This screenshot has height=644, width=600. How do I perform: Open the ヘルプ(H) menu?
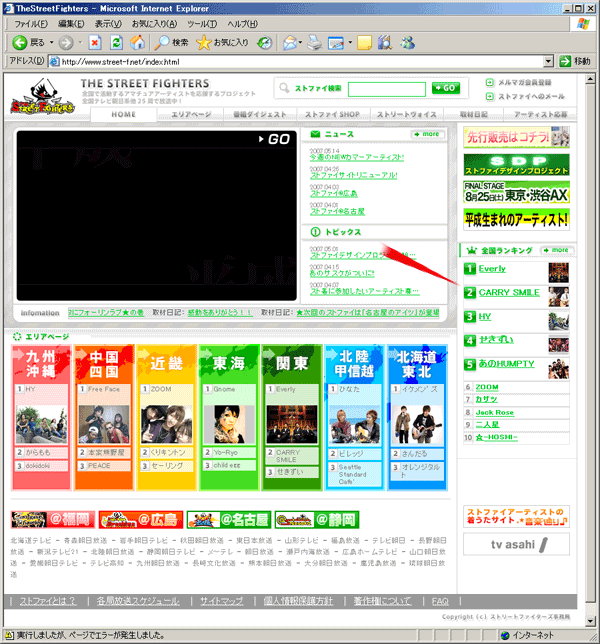click(243, 24)
